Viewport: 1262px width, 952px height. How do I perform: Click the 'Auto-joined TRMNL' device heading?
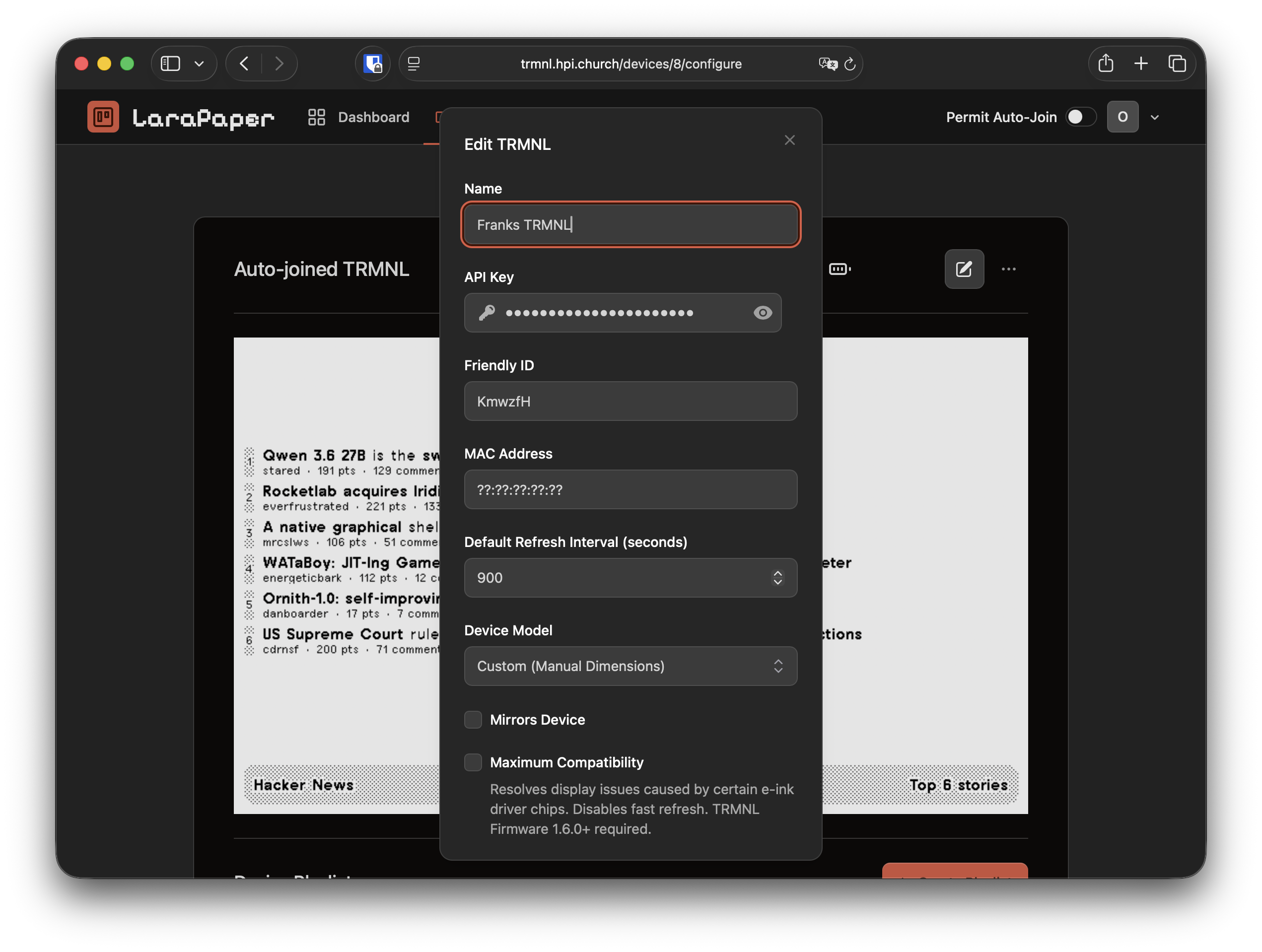click(x=322, y=269)
